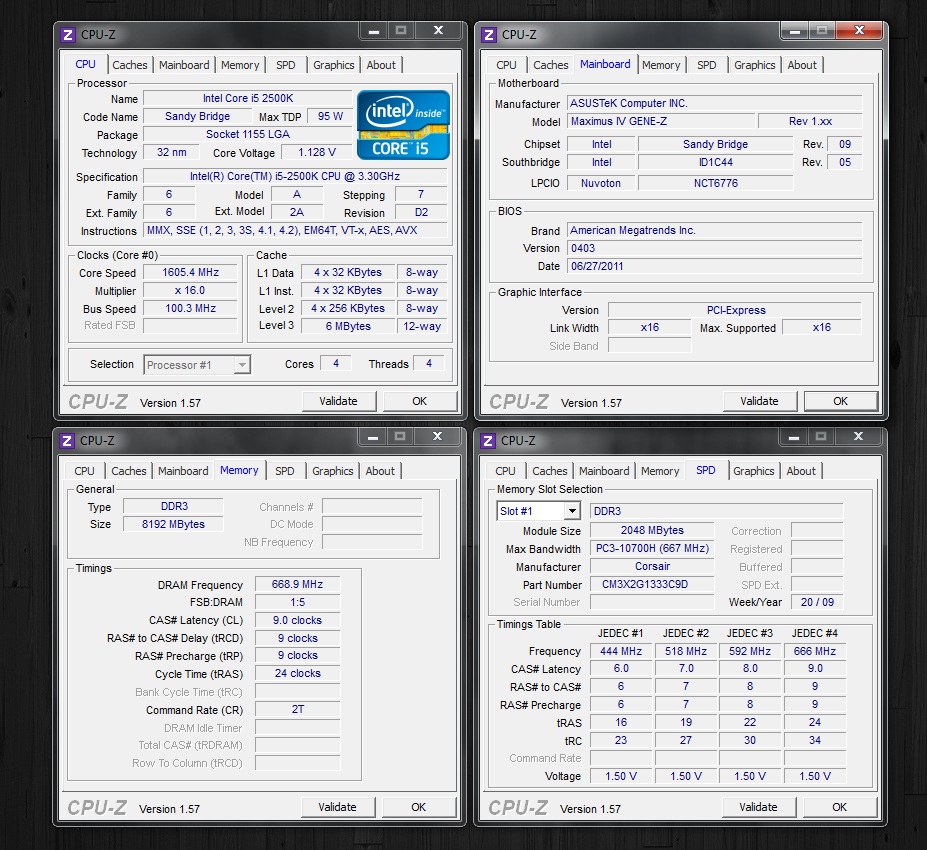Click the Week/Year value '20 / 09'
Viewport: 927px width, 850px height.
[x=817, y=602]
